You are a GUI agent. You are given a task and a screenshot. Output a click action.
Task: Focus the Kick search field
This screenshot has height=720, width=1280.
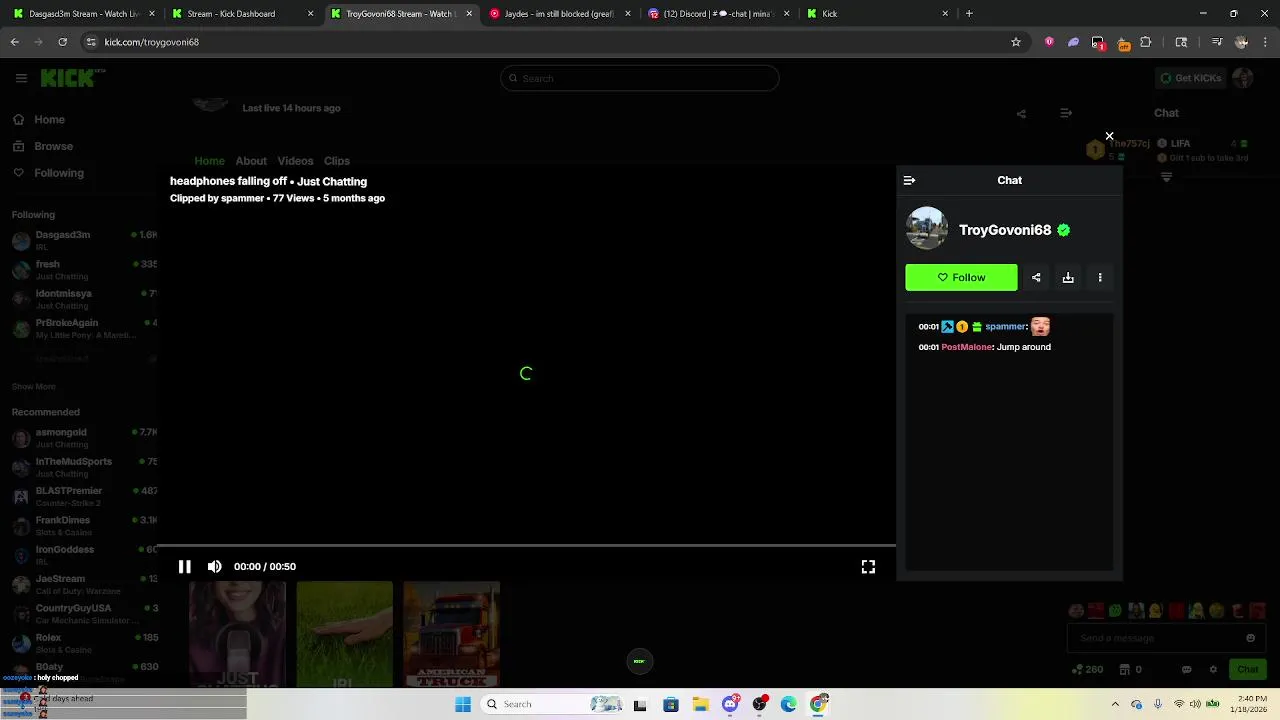pyautogui.click(x=640, y=78)
